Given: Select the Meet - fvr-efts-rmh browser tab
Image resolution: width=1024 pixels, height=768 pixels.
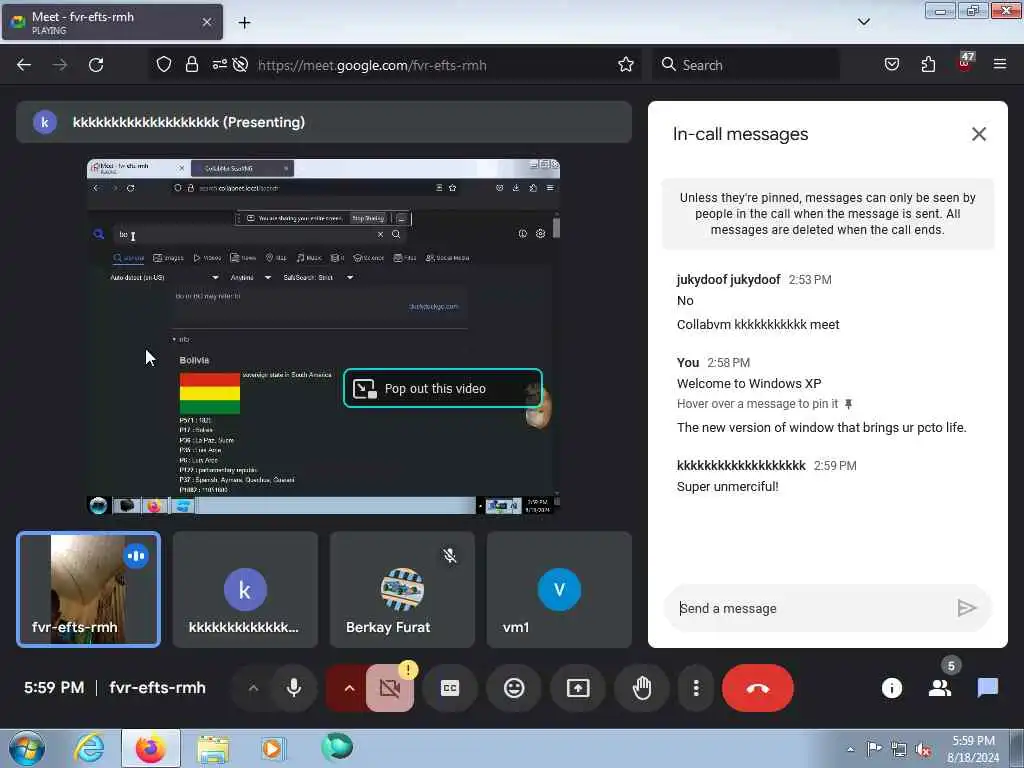Looking at the screenshot, I should tap(112, 22).
